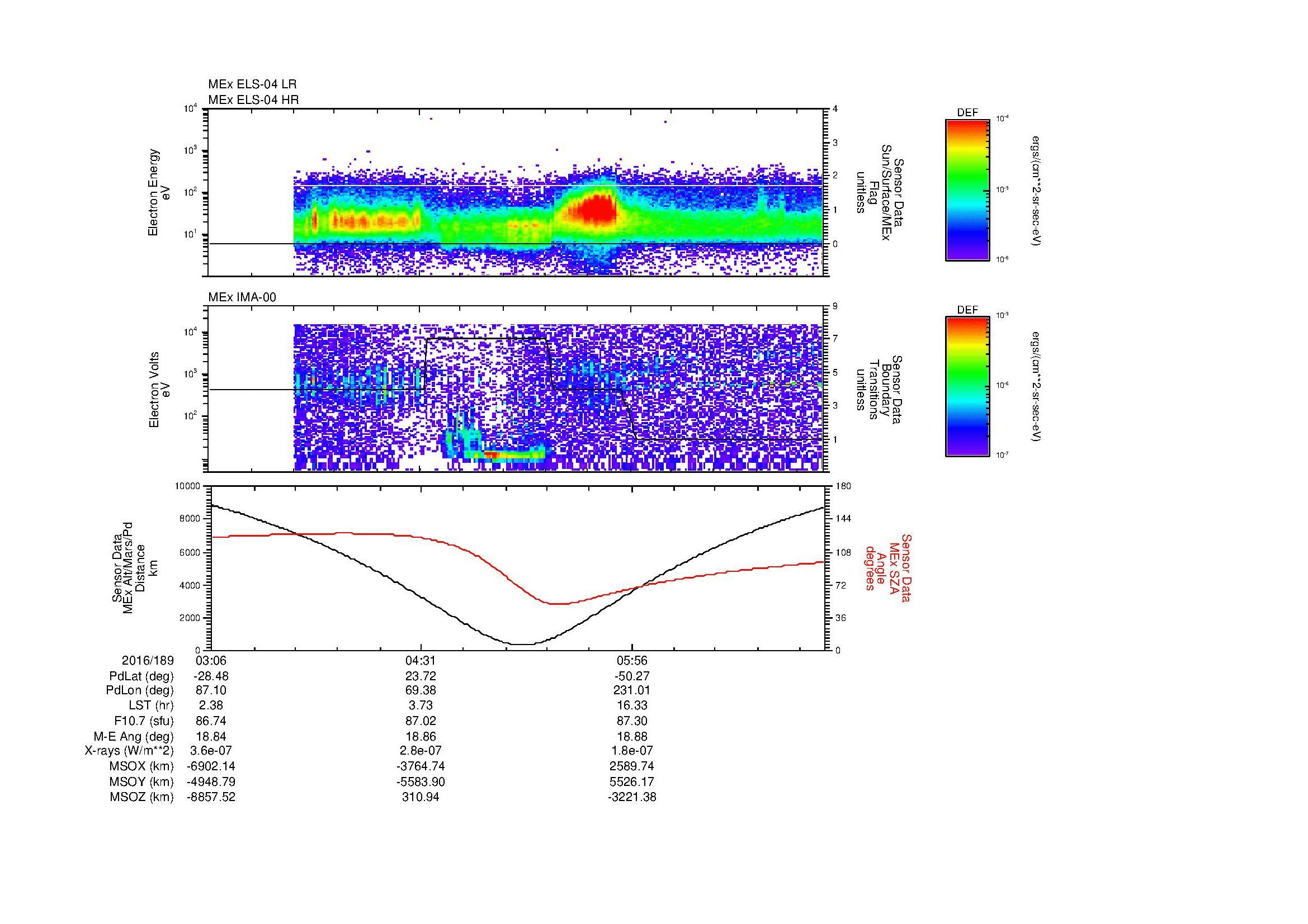
Task: Select the PdLat (deg) row label
Action: [141, 677]
